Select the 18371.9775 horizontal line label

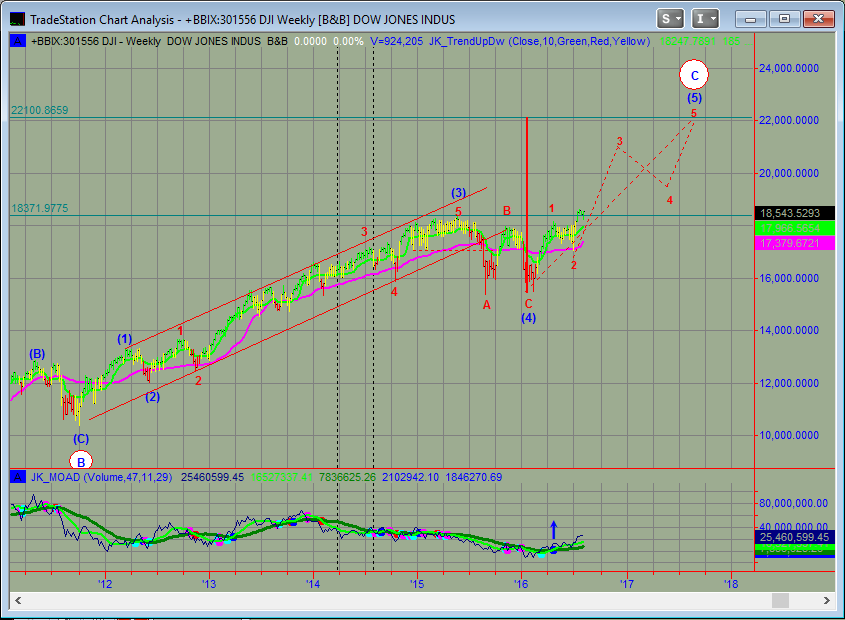point(40,209)
